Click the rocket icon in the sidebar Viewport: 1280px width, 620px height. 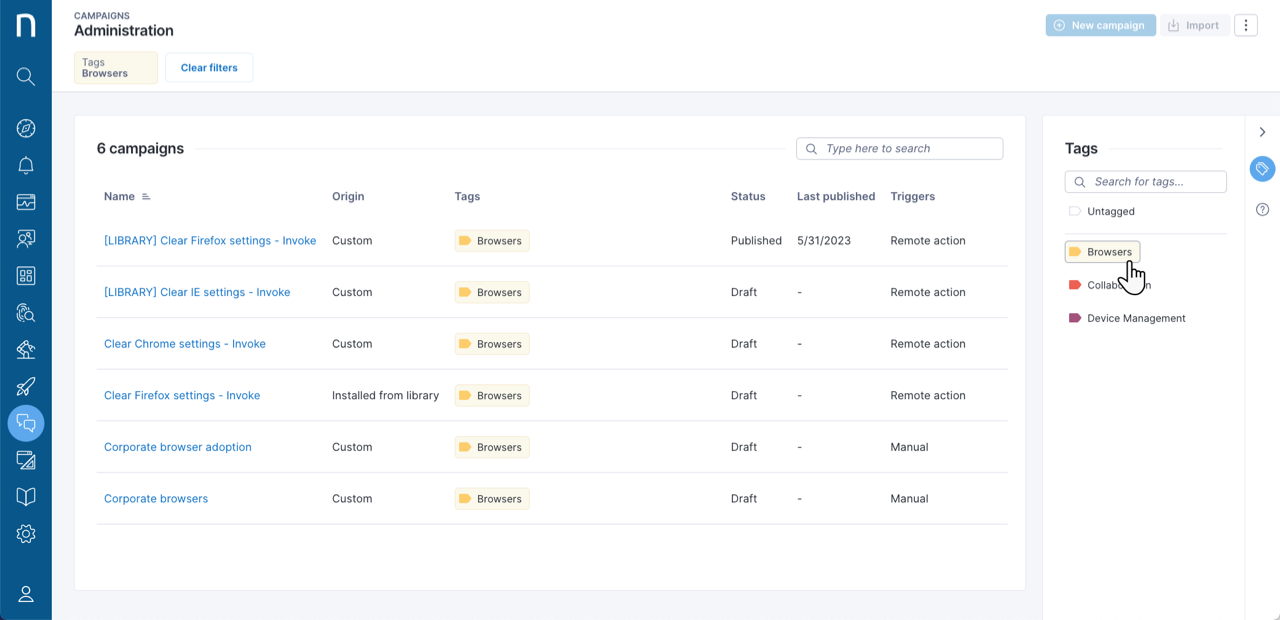[x=25, y=386]
